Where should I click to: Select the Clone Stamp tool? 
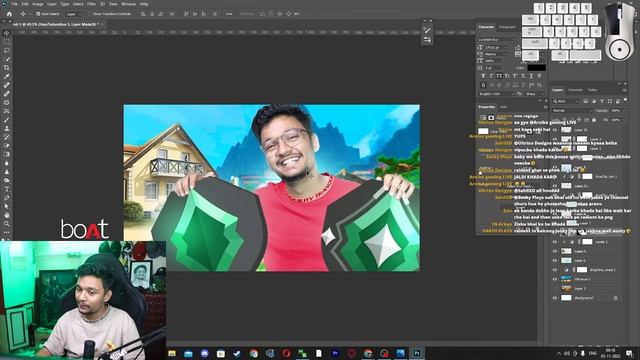click(x=7, y=128)
